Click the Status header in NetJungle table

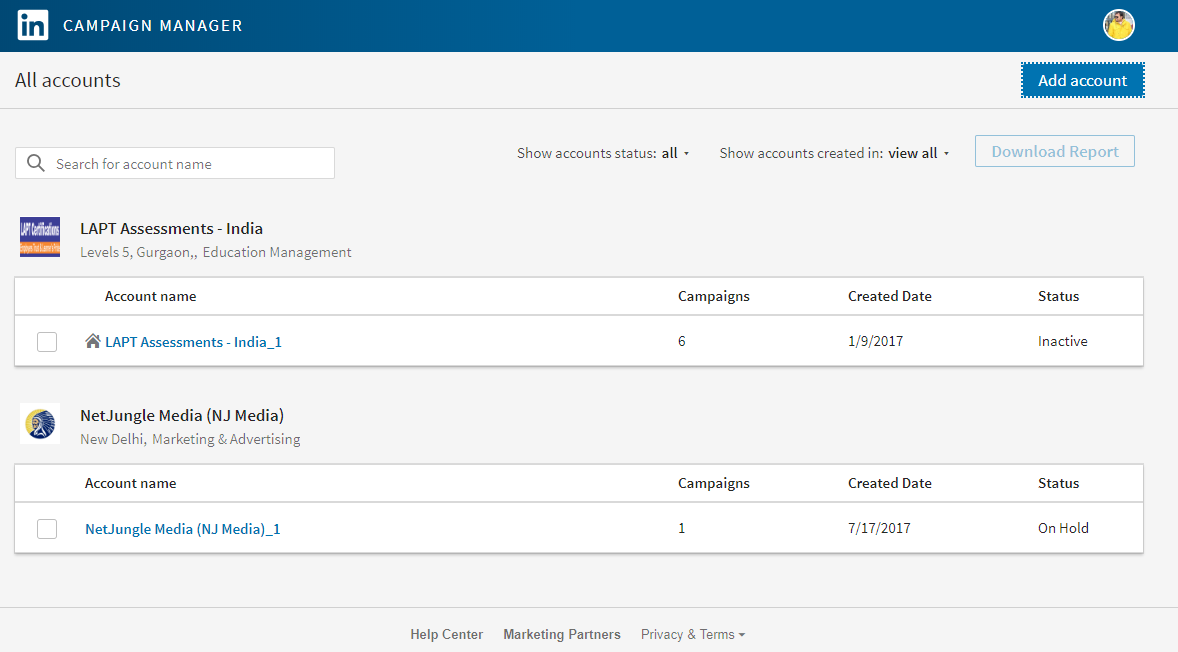[1059, 483]
